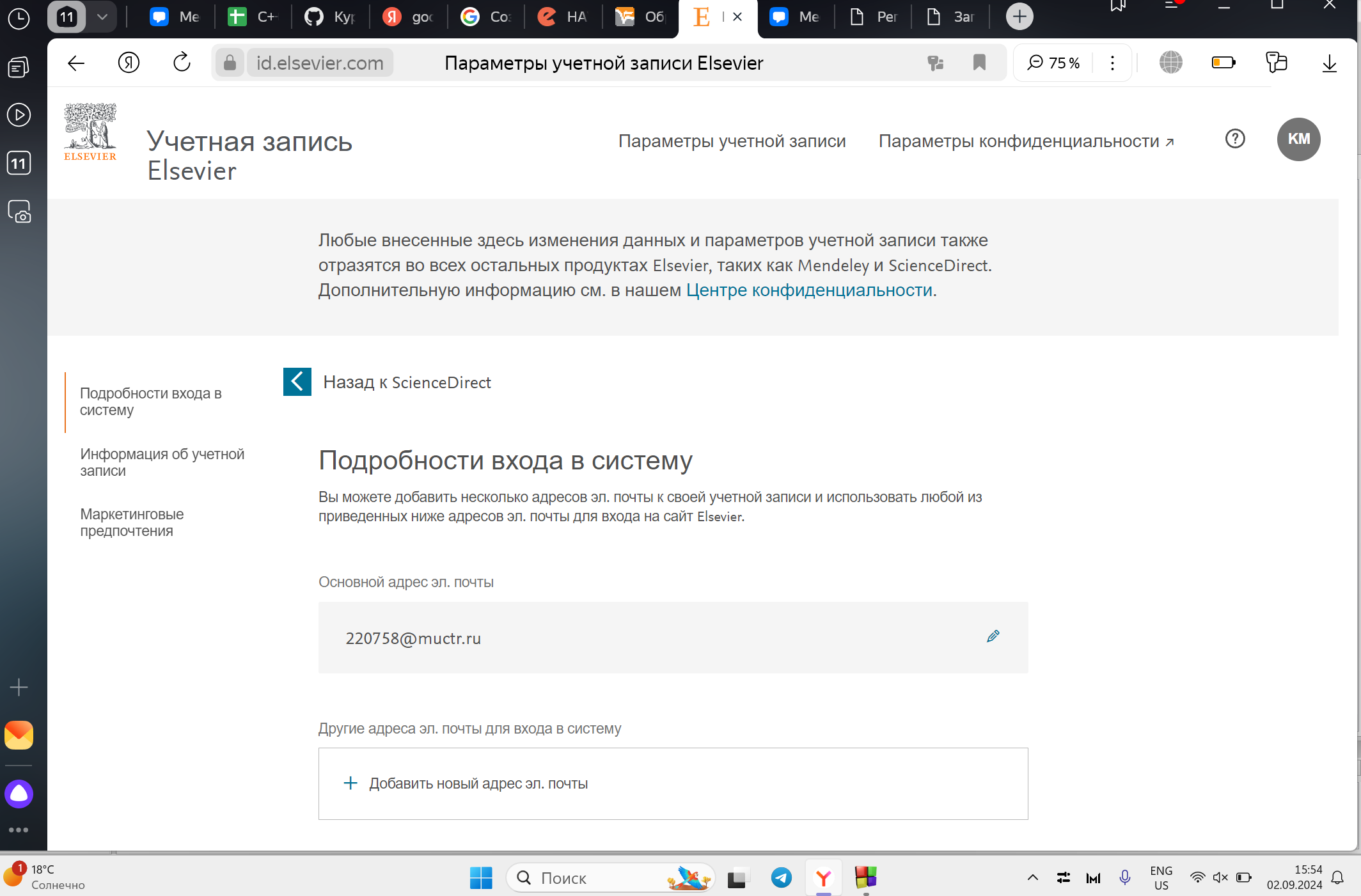Click the Elsevier tree logo
This screenshot has height=896, width=1361.
90,132
